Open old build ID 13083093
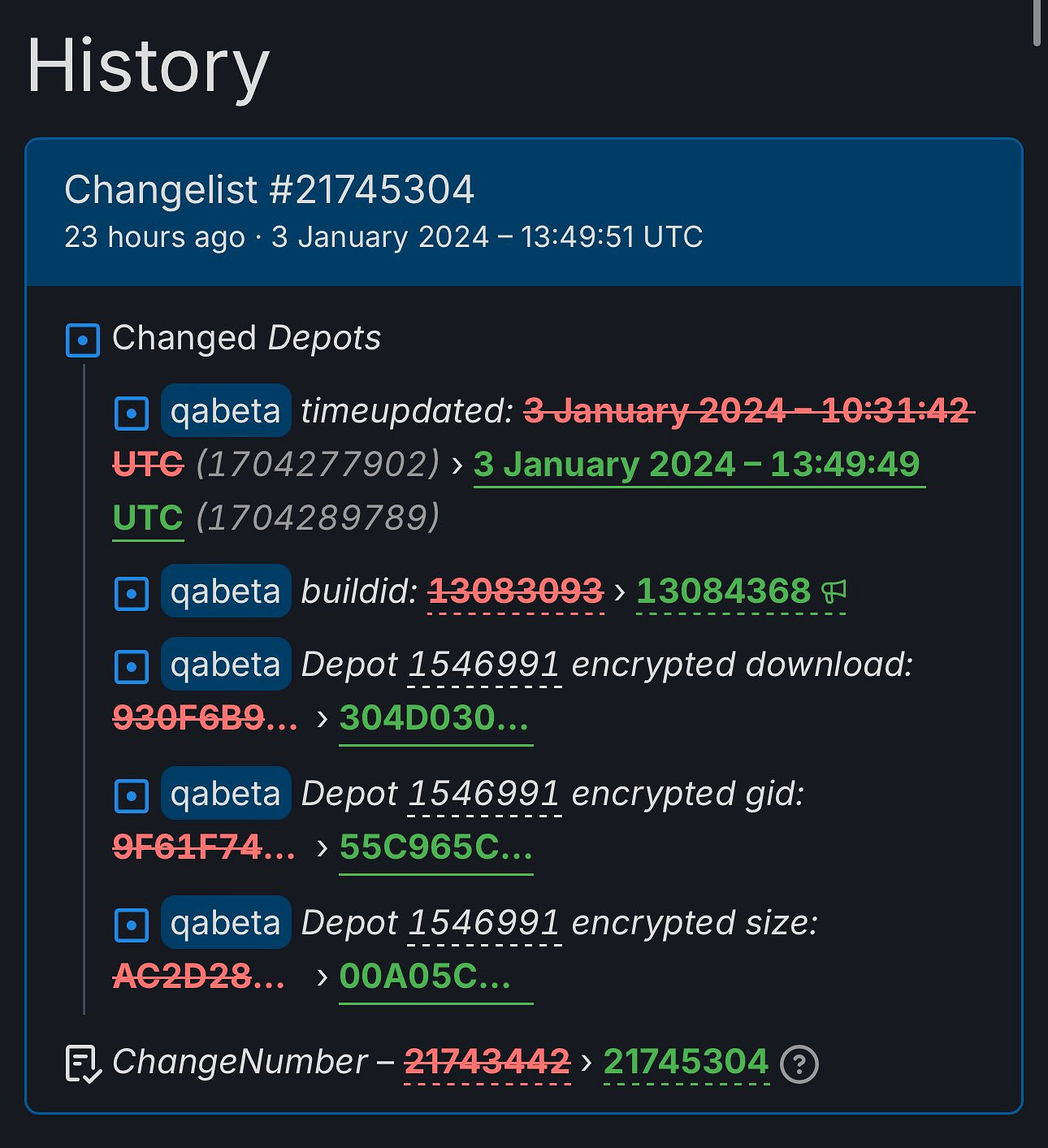The image size is (1048, 1148). [516, 591]
